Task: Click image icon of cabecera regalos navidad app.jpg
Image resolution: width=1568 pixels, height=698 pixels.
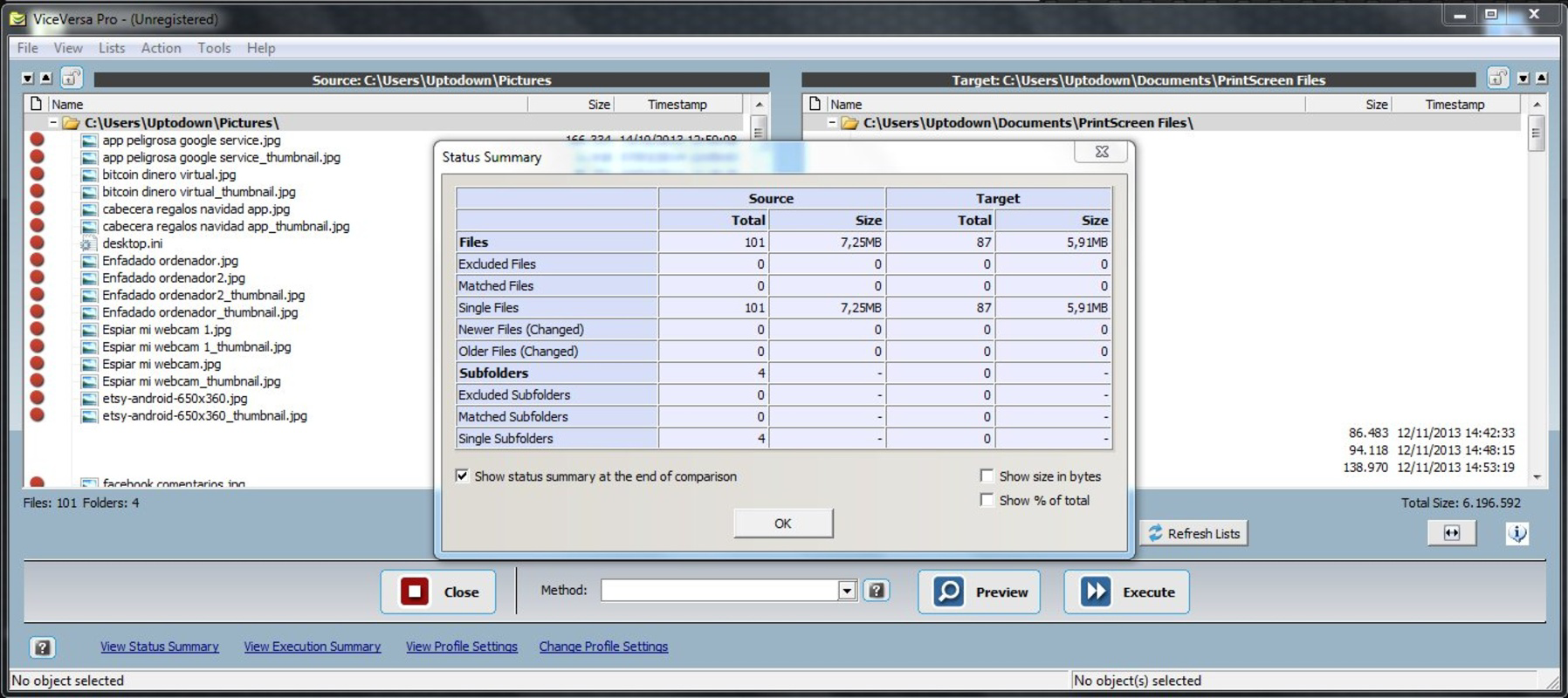Action: click(x=89, y=209)
